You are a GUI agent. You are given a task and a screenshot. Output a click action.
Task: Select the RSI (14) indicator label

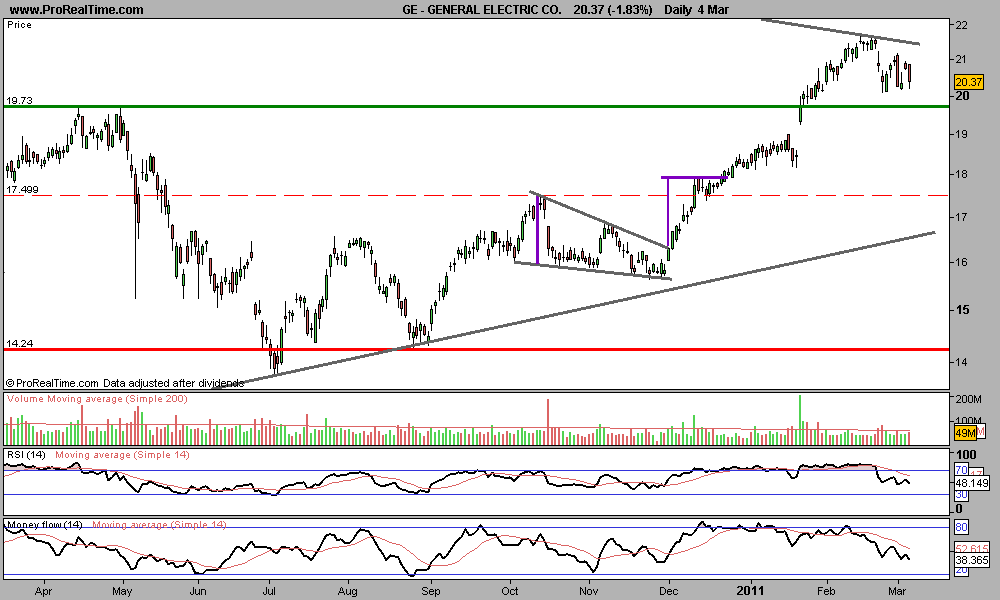click(26, 455)
